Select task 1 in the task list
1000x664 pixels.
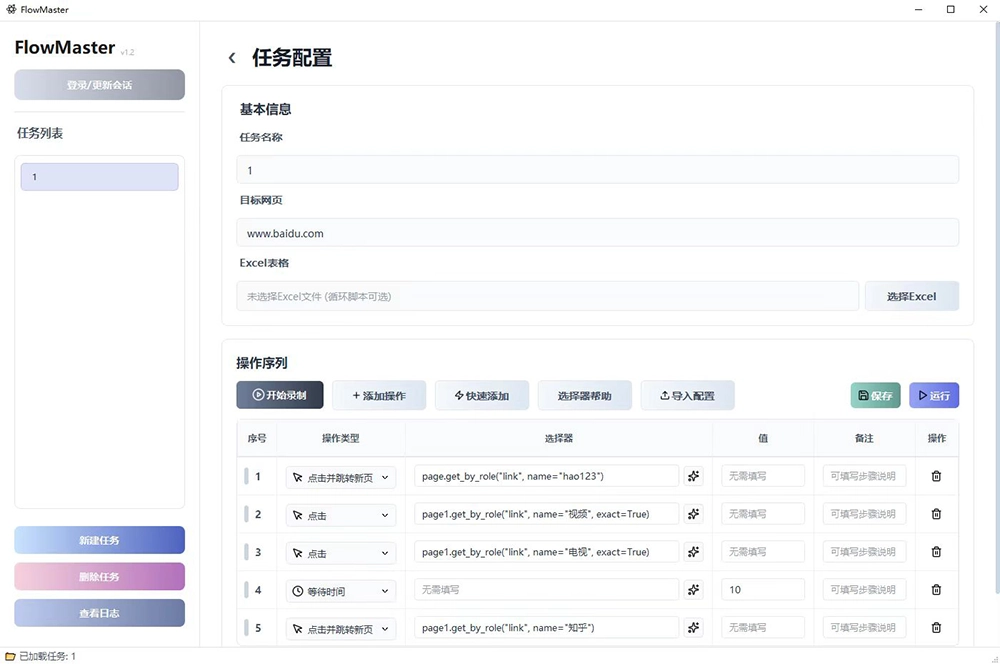point(99,177)
